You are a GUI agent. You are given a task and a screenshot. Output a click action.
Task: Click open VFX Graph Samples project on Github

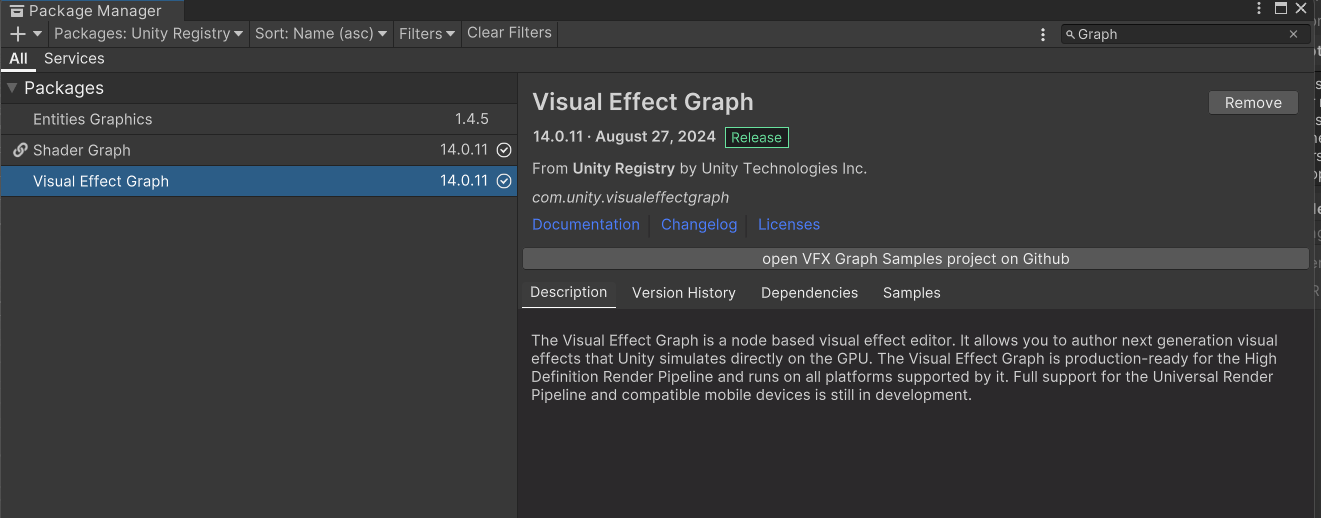click(x=916, y=259)
